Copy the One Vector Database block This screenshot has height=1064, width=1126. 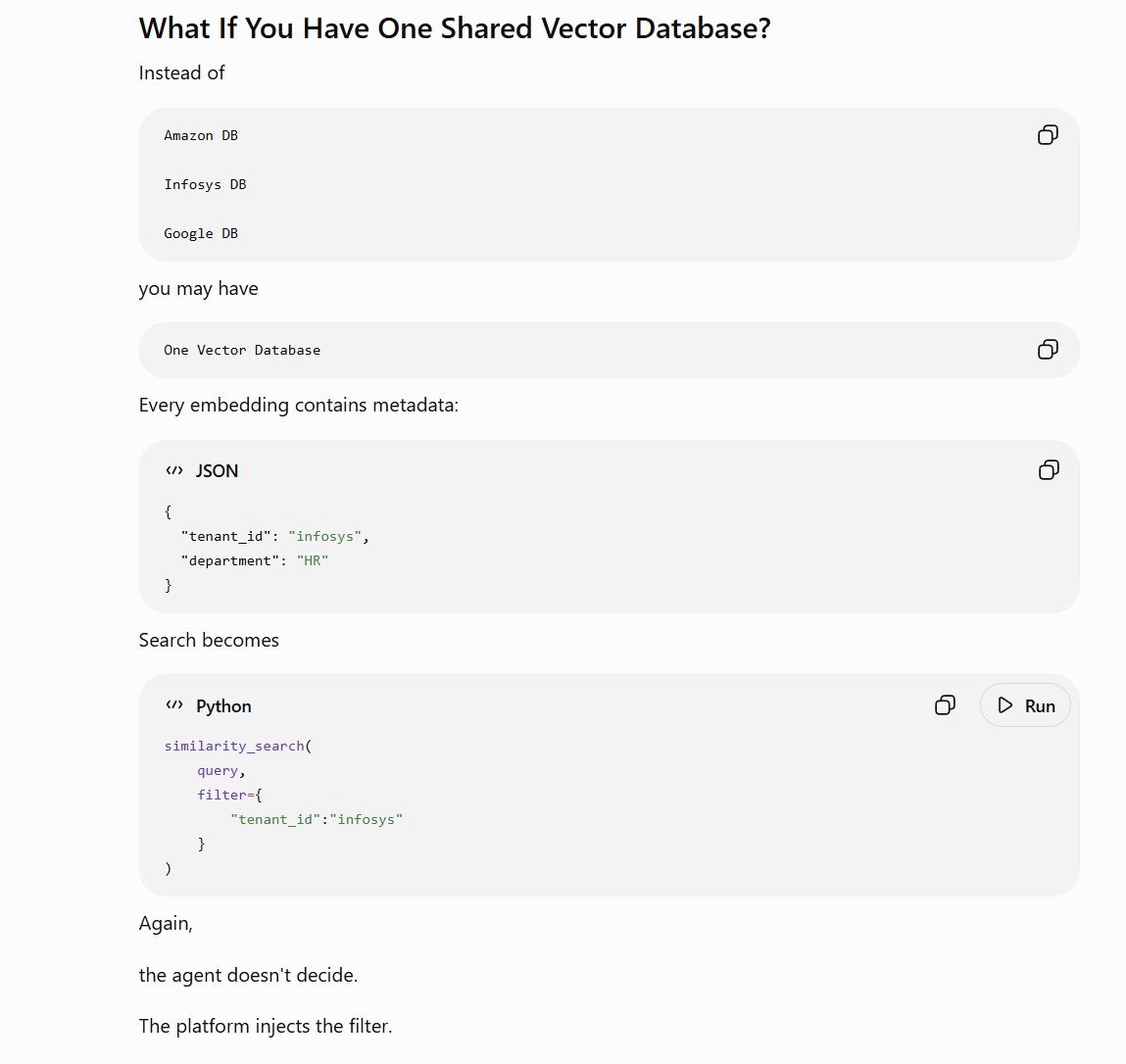pos(1048,350)
